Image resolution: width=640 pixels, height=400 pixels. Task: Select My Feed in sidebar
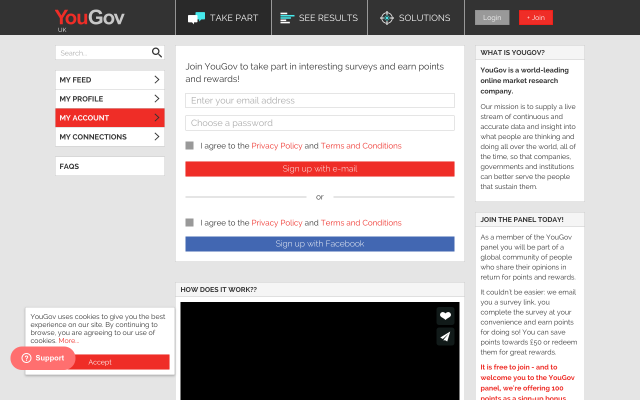coord(110,80)
